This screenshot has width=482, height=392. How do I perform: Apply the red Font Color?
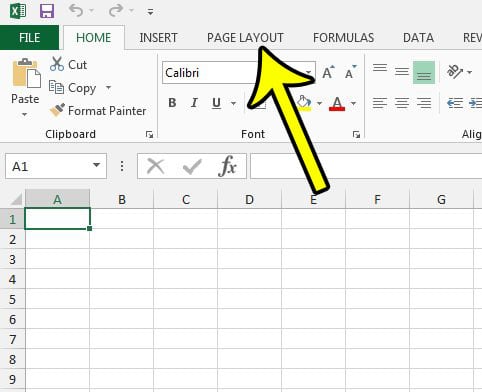coord(337,103)
